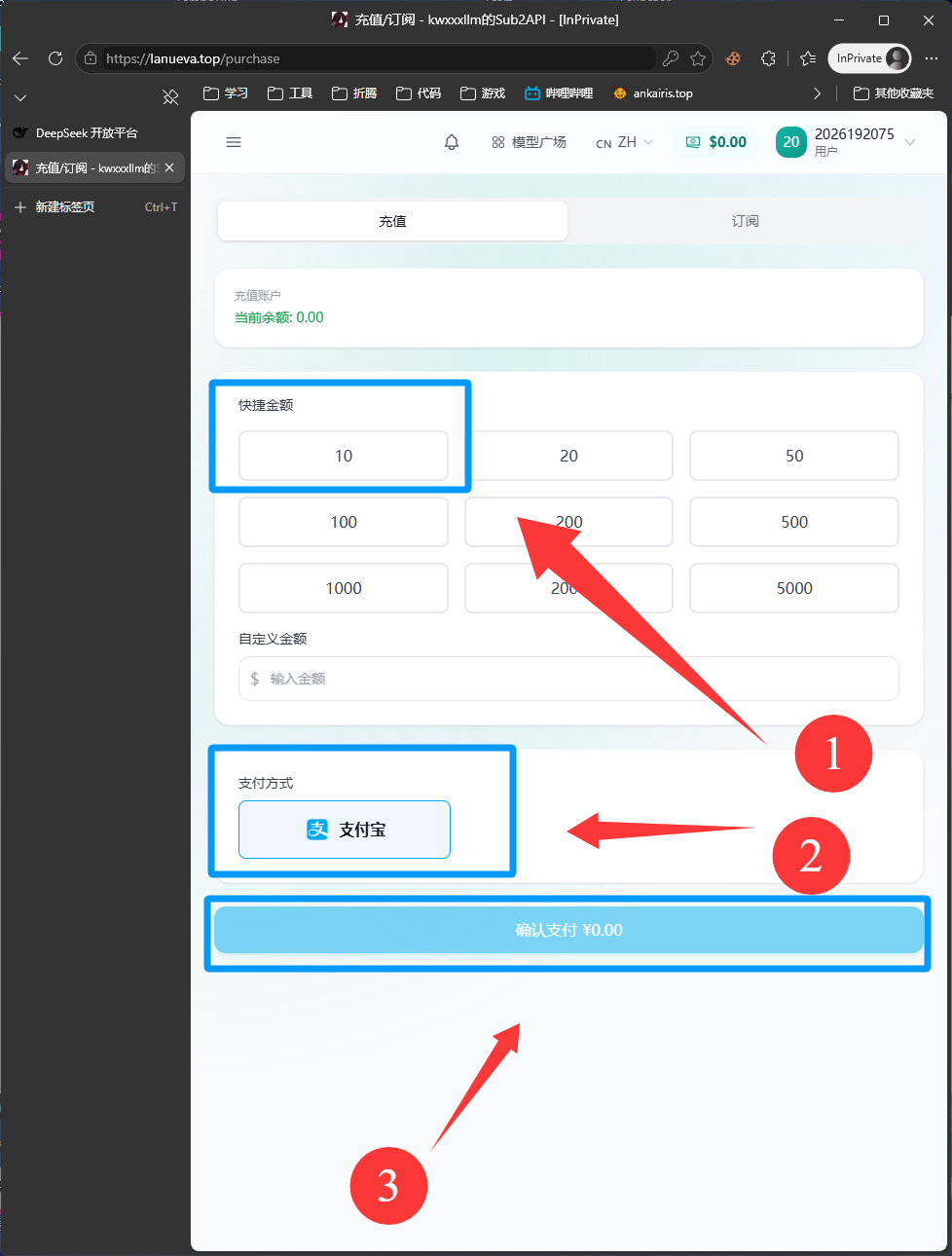This screenshot has width=952, height=1256.
Task: Select the 500 quick amount
Action: click(x=794, y=522)
